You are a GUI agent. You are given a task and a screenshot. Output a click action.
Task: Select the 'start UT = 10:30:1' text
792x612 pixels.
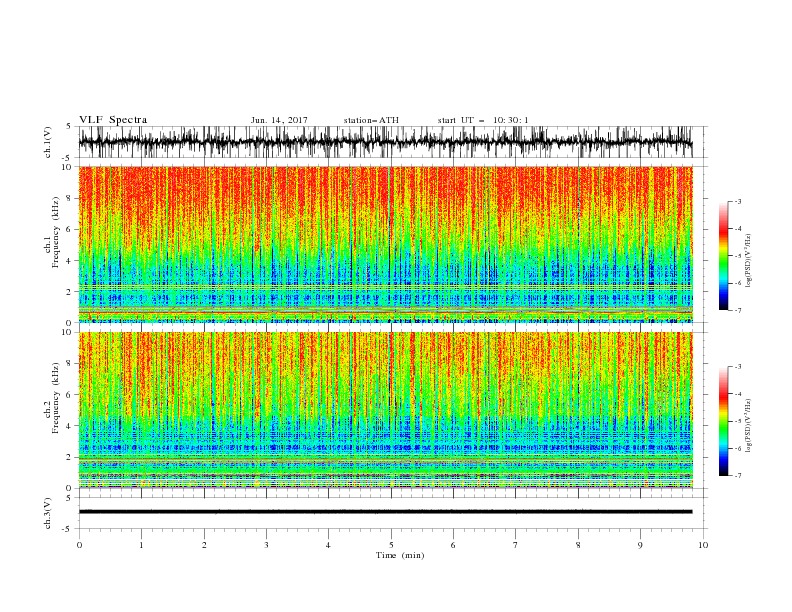click(483, 120)
